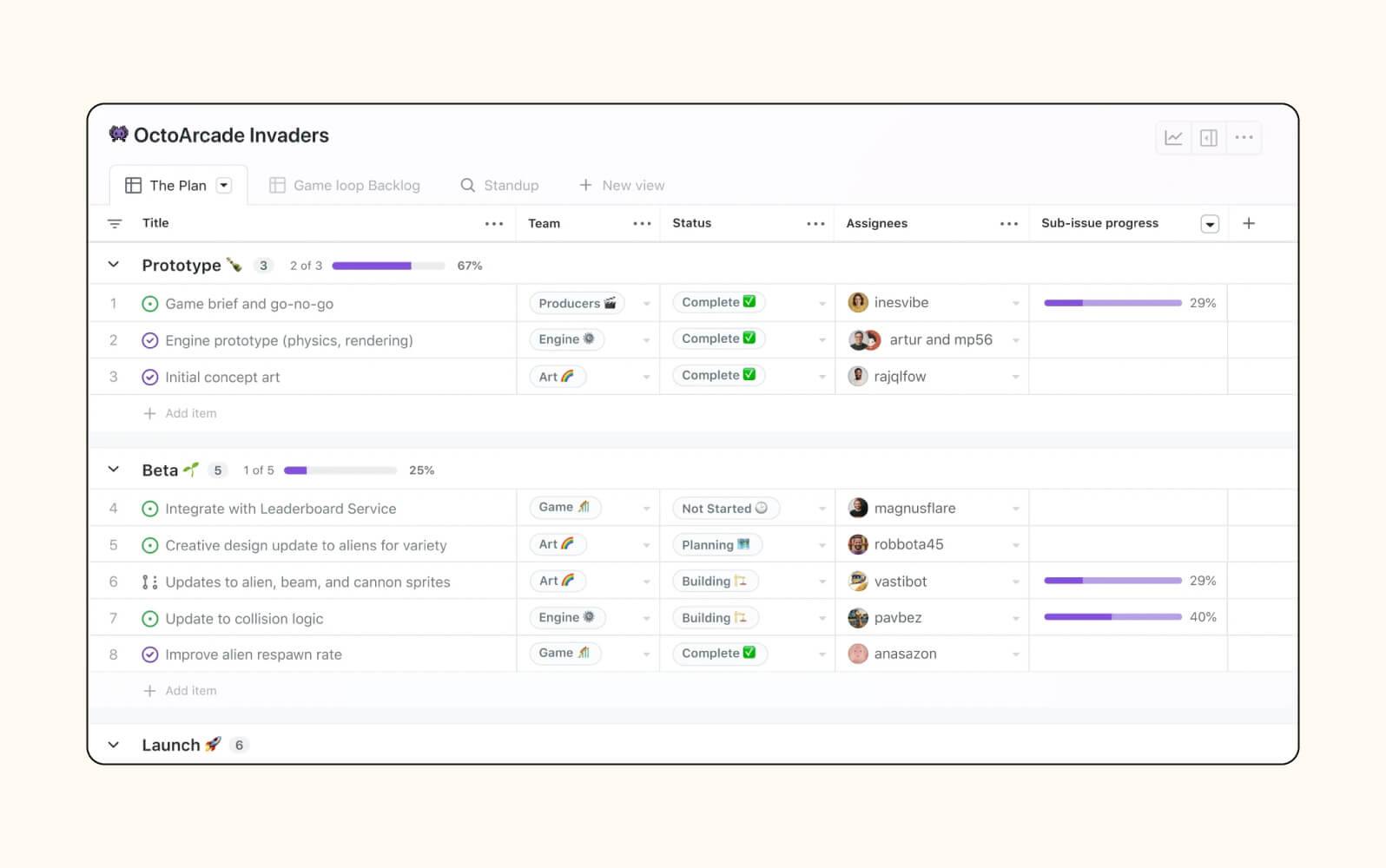Open Sub-issue progress column dropdown

click(1210, 224)
